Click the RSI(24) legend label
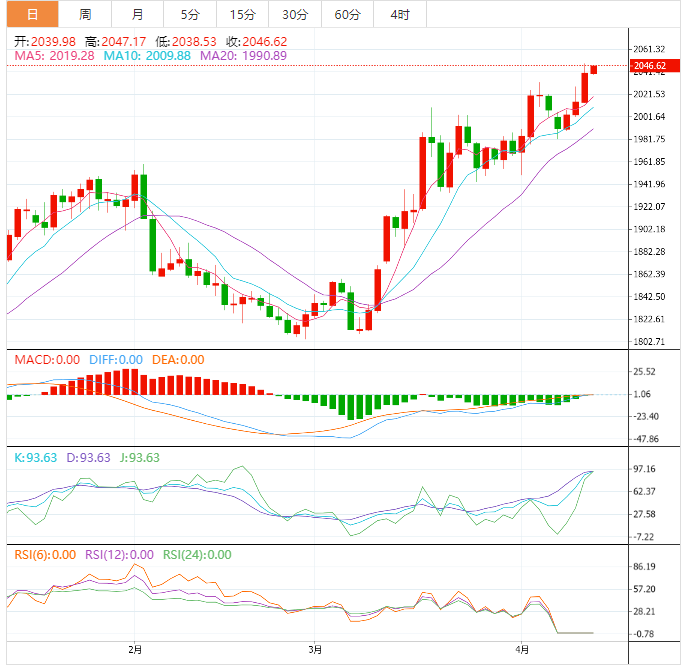 click(197, 555)
